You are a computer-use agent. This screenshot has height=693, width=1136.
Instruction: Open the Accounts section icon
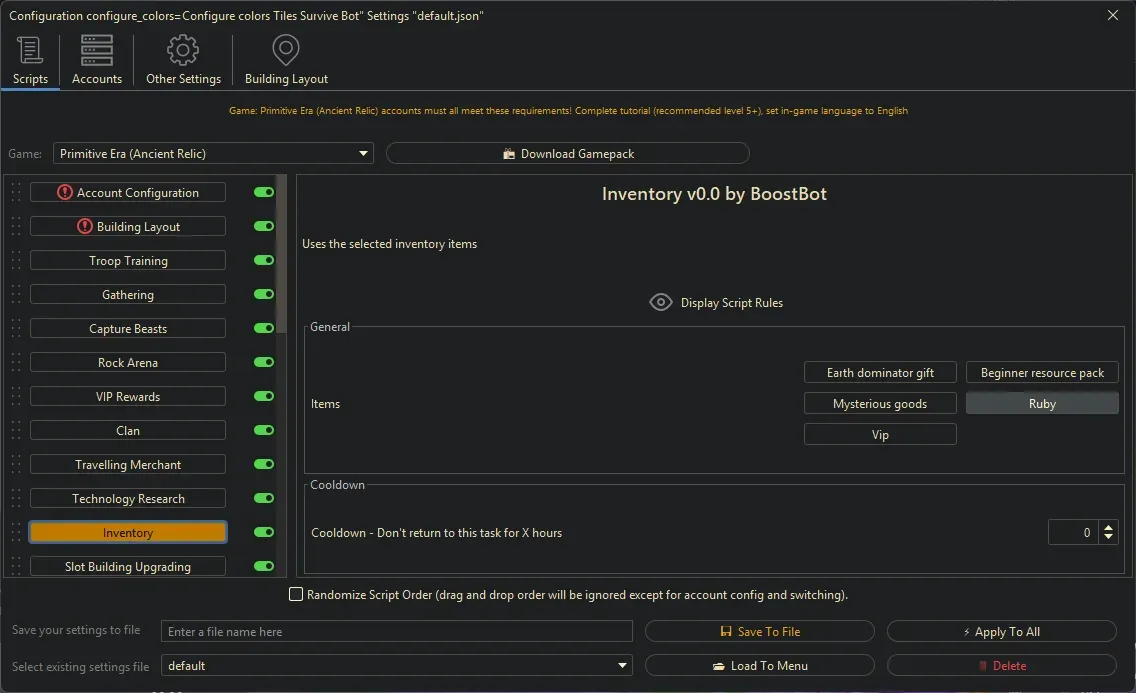96,49
